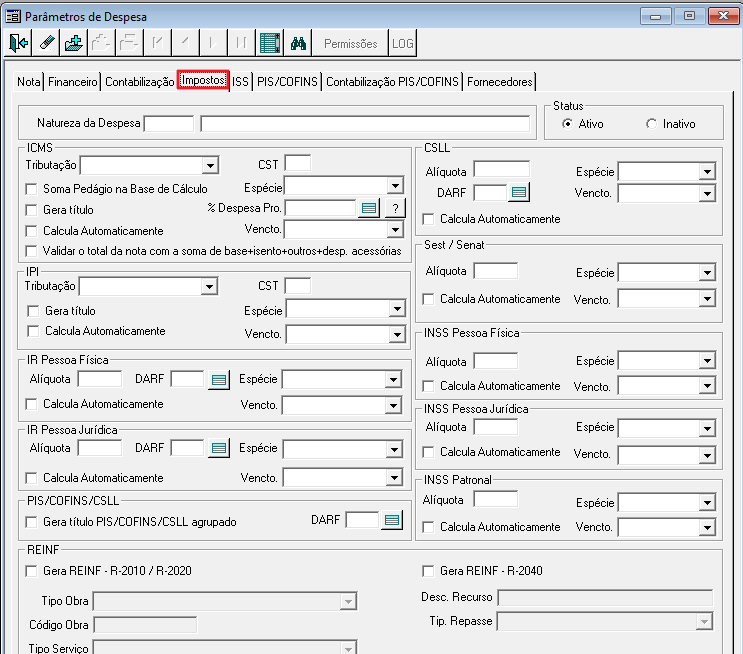Open PIS/COFINS/CSLL DARF lookup icon
The image size is (743, 654).
pos(392,520)
